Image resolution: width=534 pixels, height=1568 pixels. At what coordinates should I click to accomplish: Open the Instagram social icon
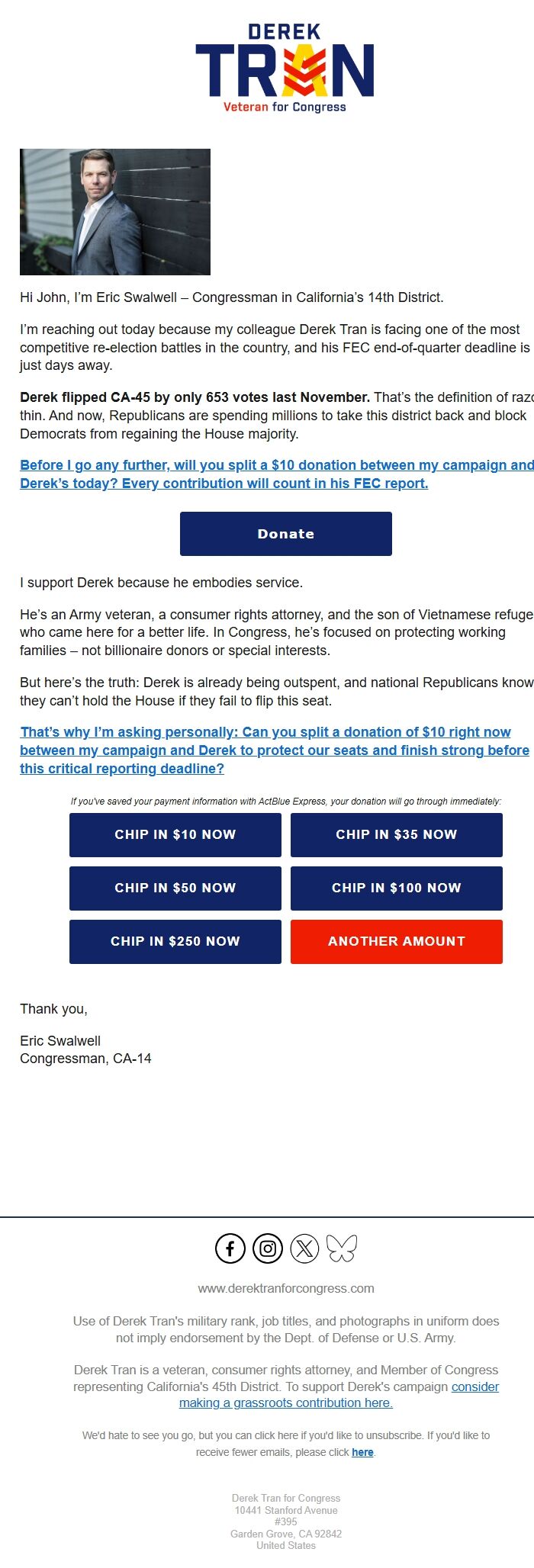pyautogui.click(x=268, y=1248)
